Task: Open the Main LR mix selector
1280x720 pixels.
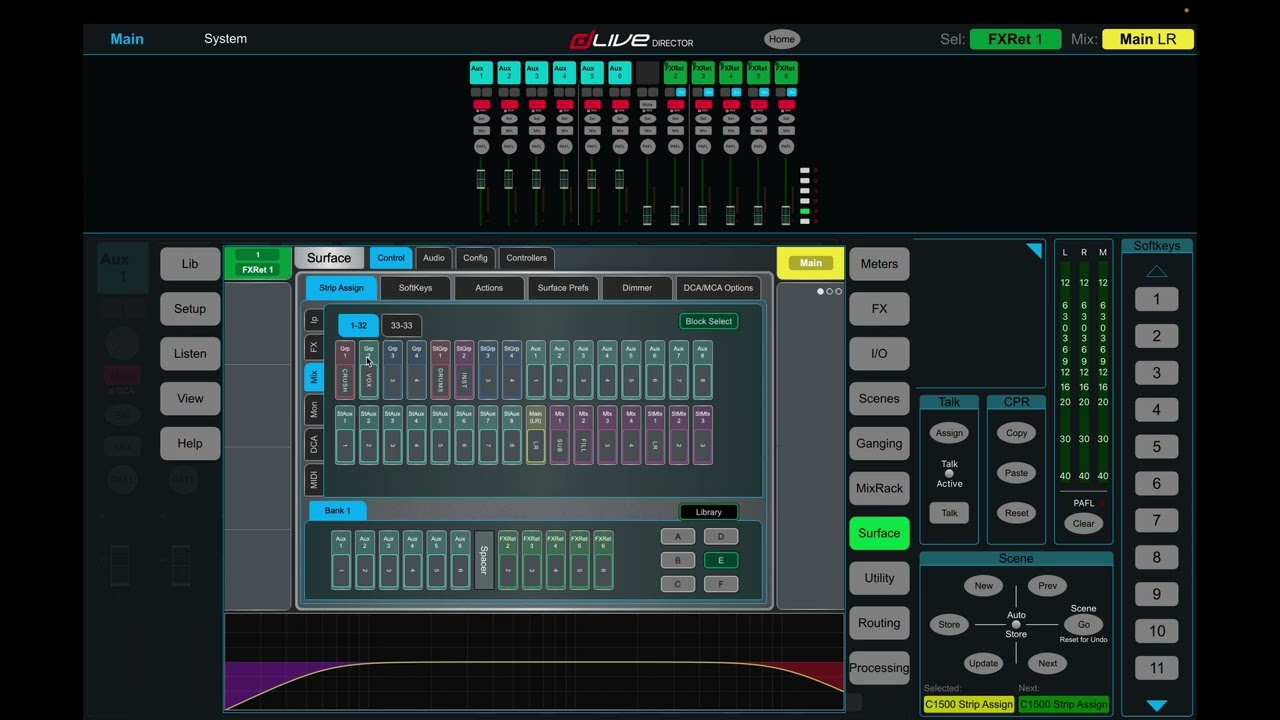Action: click(1147, 39)
